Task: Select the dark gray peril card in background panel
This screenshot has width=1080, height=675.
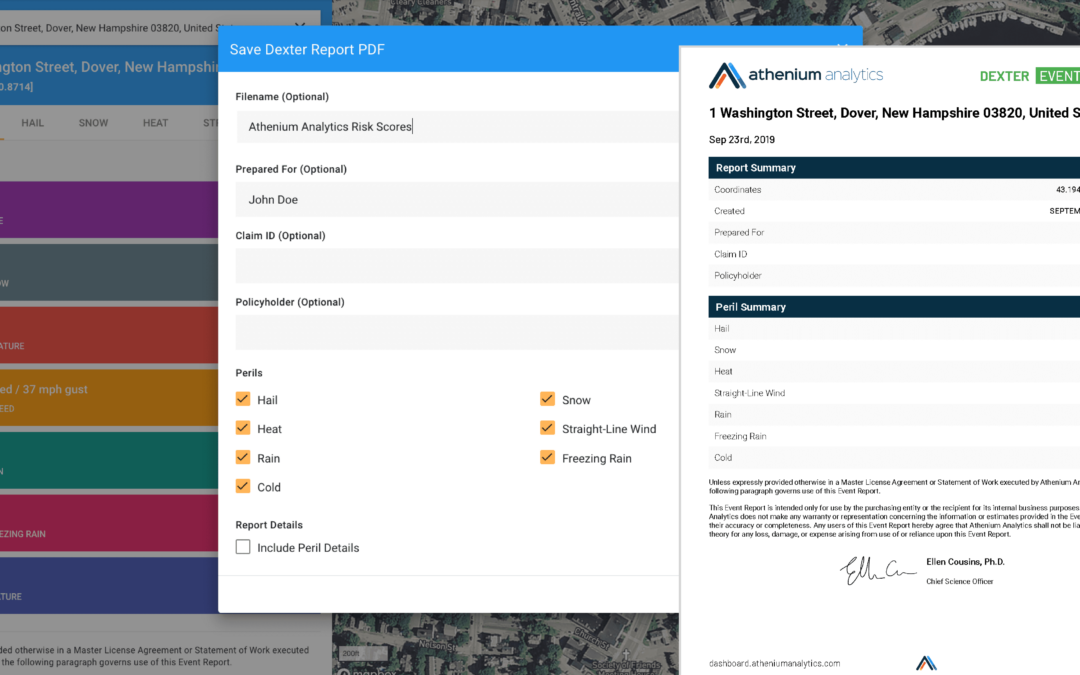Action: pos(109,273)
